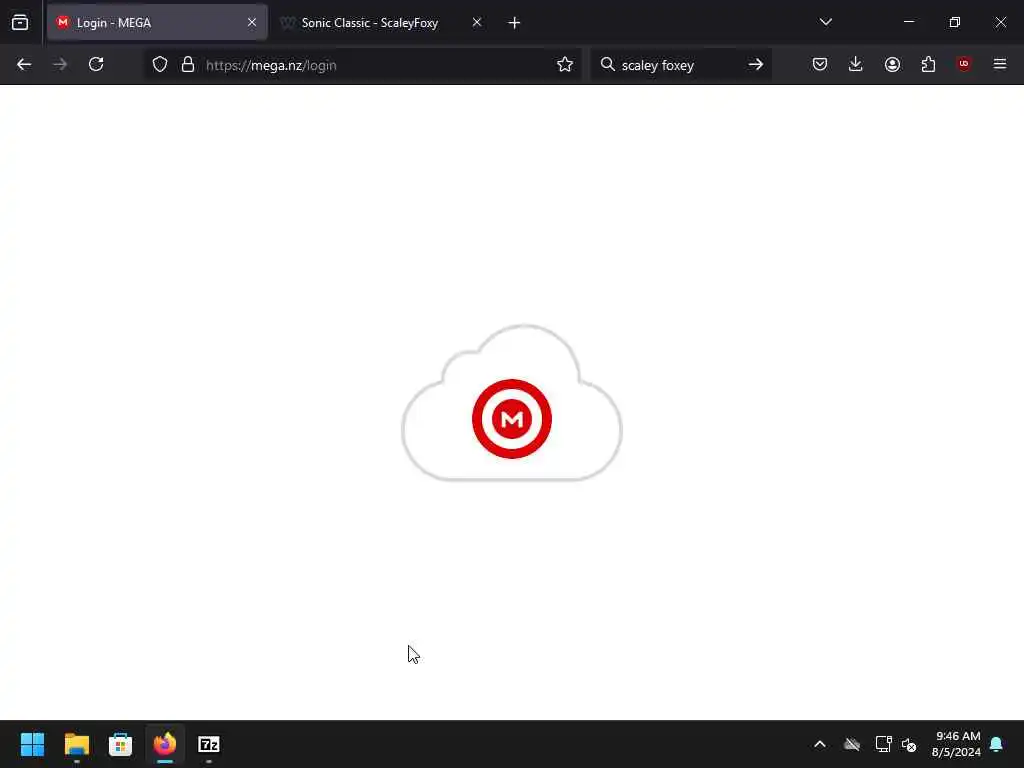Close the Sonic Classic - ScaleyFoxy tab
Viewport: 1024px width, 768px height.
point(477,22)
